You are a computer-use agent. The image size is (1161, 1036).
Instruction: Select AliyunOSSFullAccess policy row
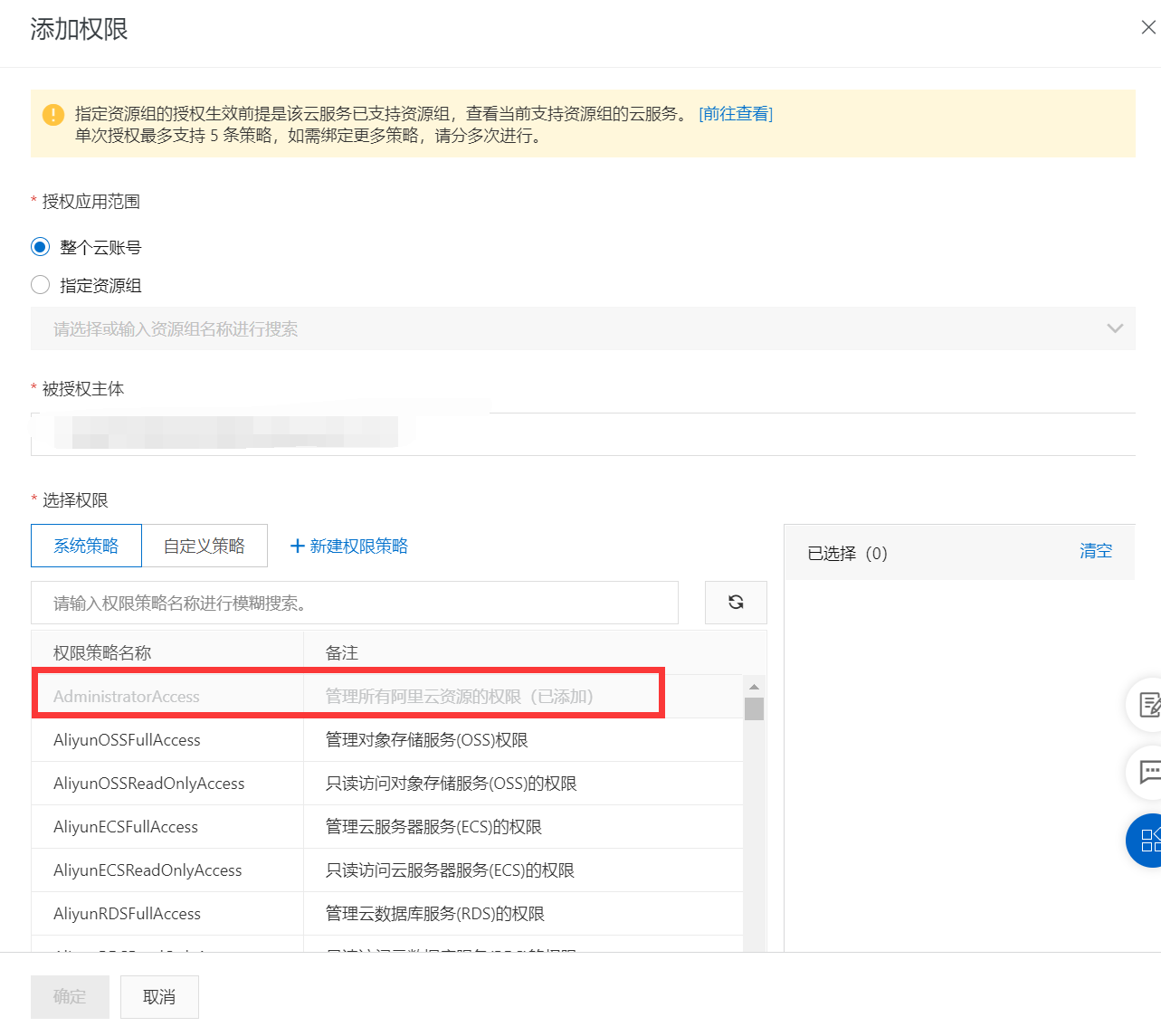click(x=387, y=739)
